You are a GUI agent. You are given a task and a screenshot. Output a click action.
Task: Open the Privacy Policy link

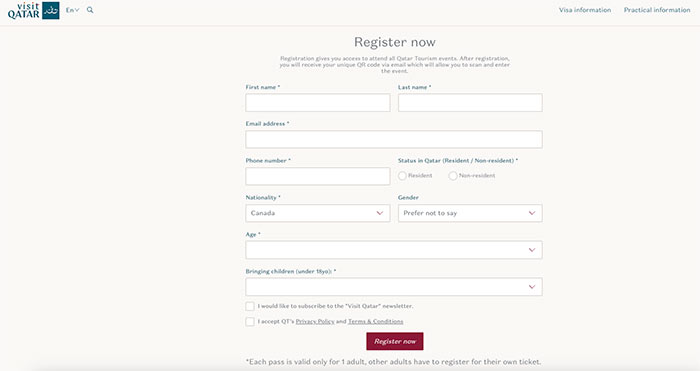click(x=315, y=321)
